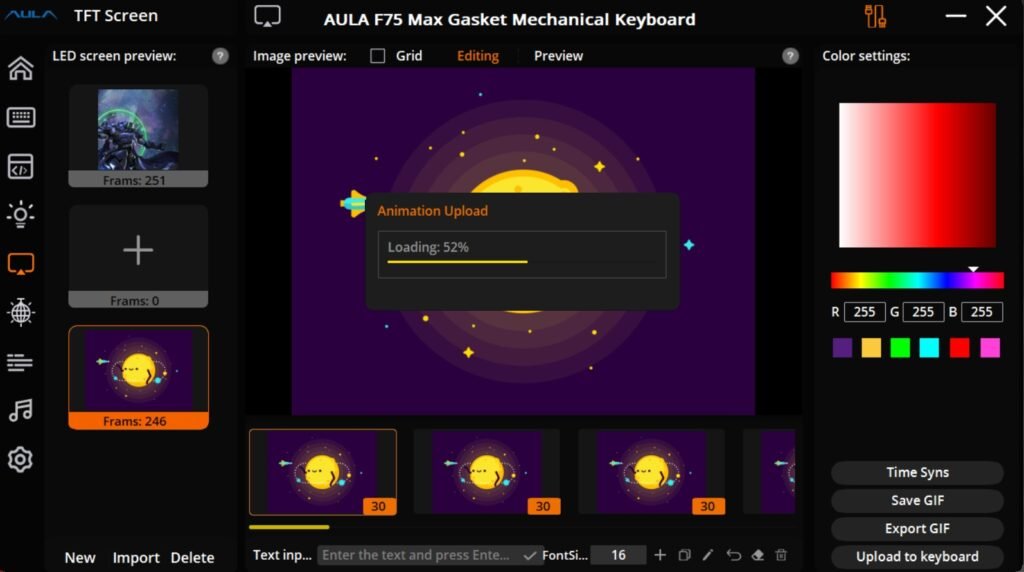Click Import button
Screen dimensions: 1024x572
pyautogui.click(x=136, y=558)
